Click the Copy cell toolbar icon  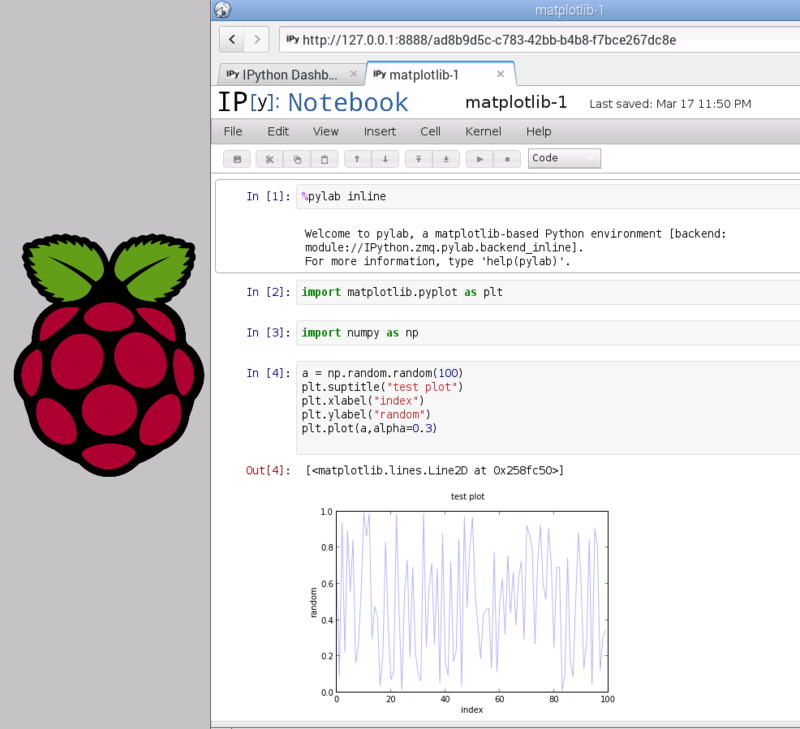click(297, 159)
